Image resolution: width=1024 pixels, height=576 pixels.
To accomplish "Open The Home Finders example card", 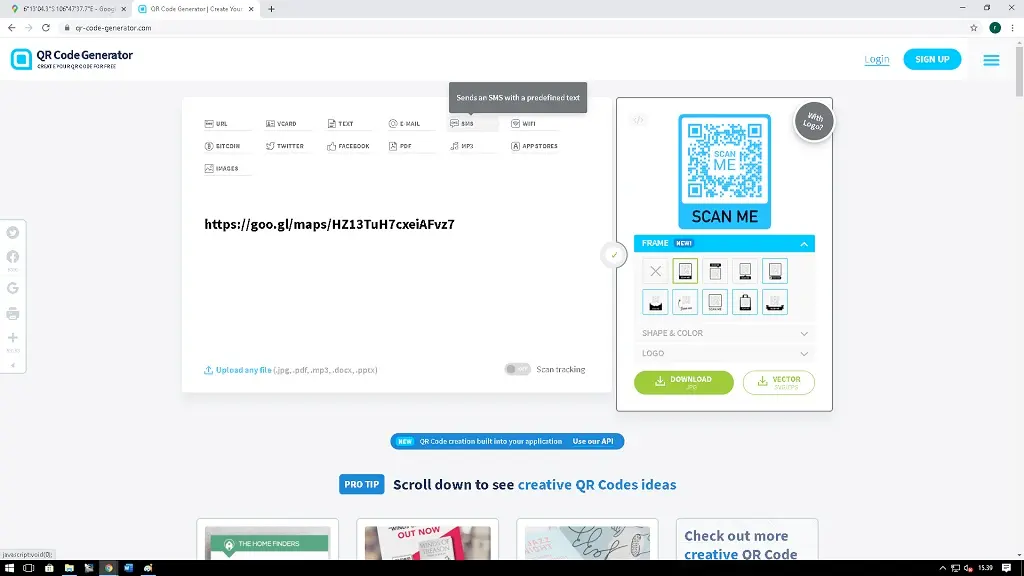I will (x=268, y=540).
